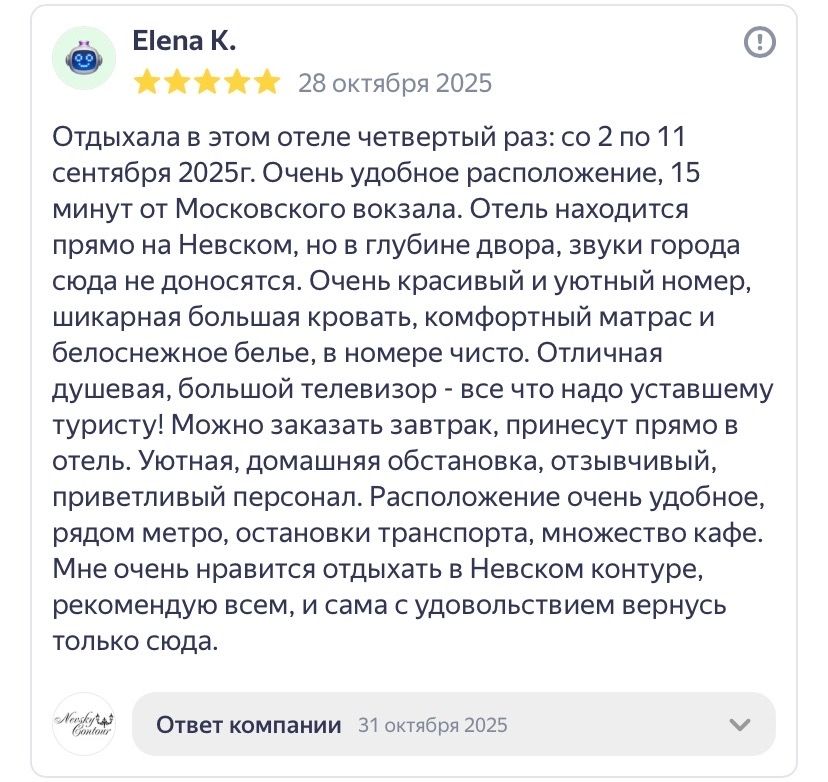The image size is (828, 782).
Task: Open reviewer profile name Elena K.
Action: [184, 41]
